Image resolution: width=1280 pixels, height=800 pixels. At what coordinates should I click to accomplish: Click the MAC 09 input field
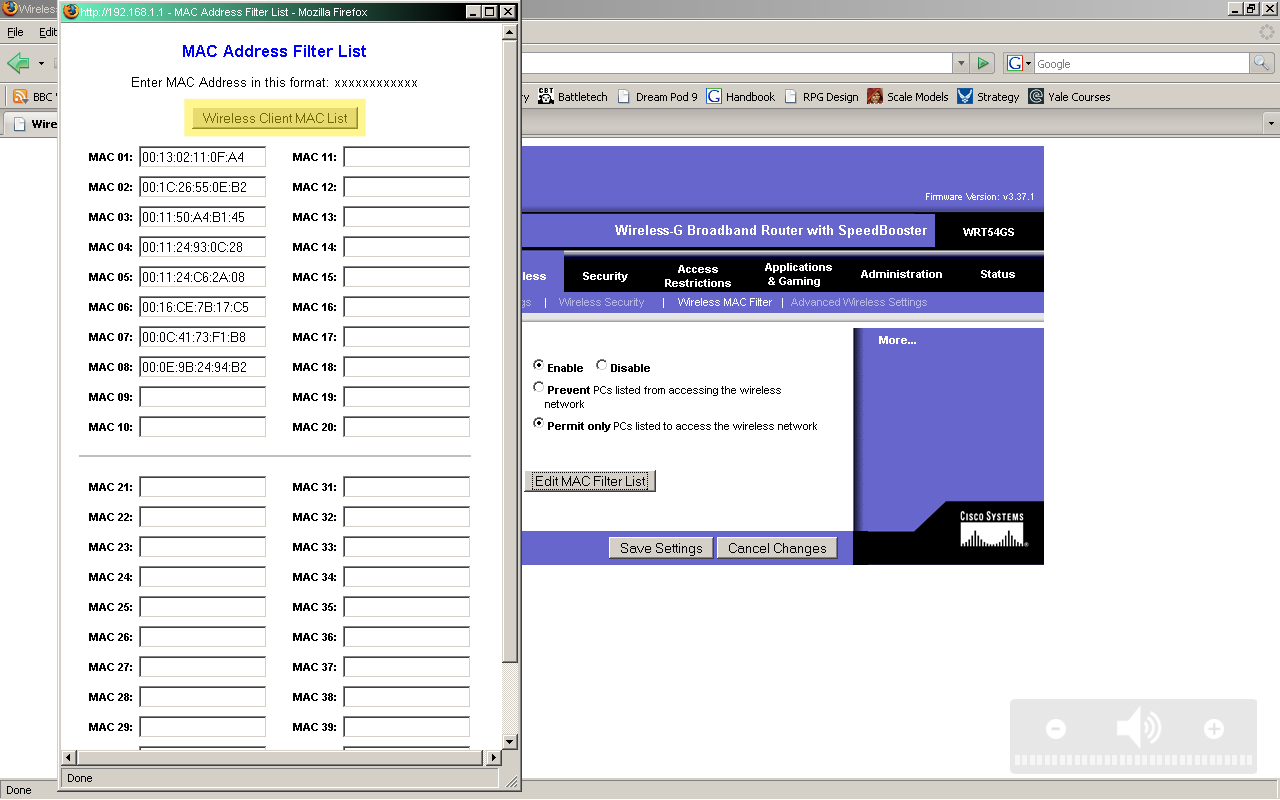pos(203,397)
